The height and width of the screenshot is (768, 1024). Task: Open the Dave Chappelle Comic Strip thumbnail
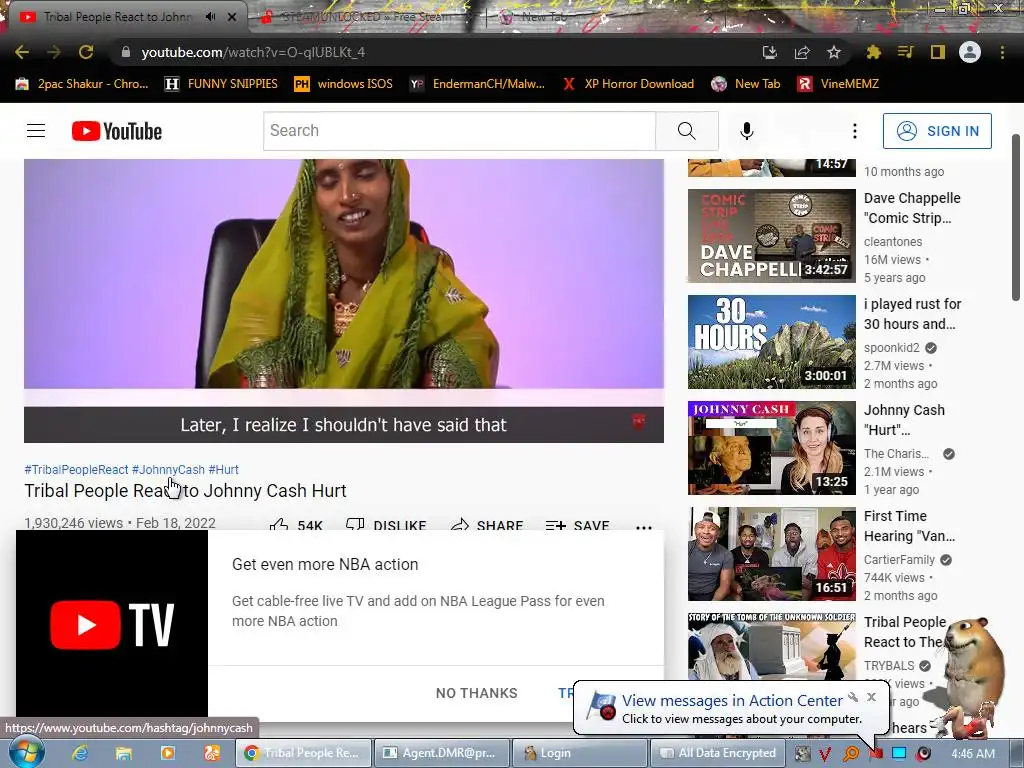click(x=771, y=236)
